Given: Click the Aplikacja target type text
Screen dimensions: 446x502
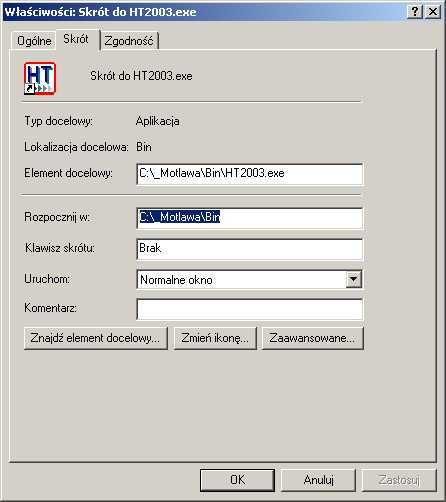Looking at the screenshot, I should [157, 121].
